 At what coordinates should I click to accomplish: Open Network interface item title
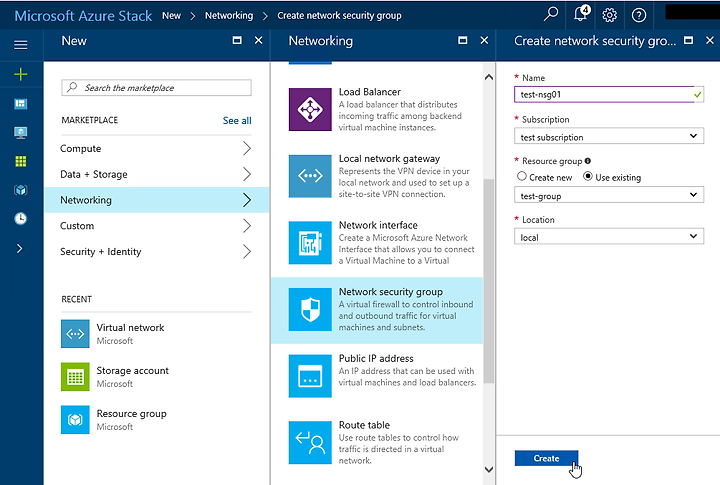click(x=378, y=225)
